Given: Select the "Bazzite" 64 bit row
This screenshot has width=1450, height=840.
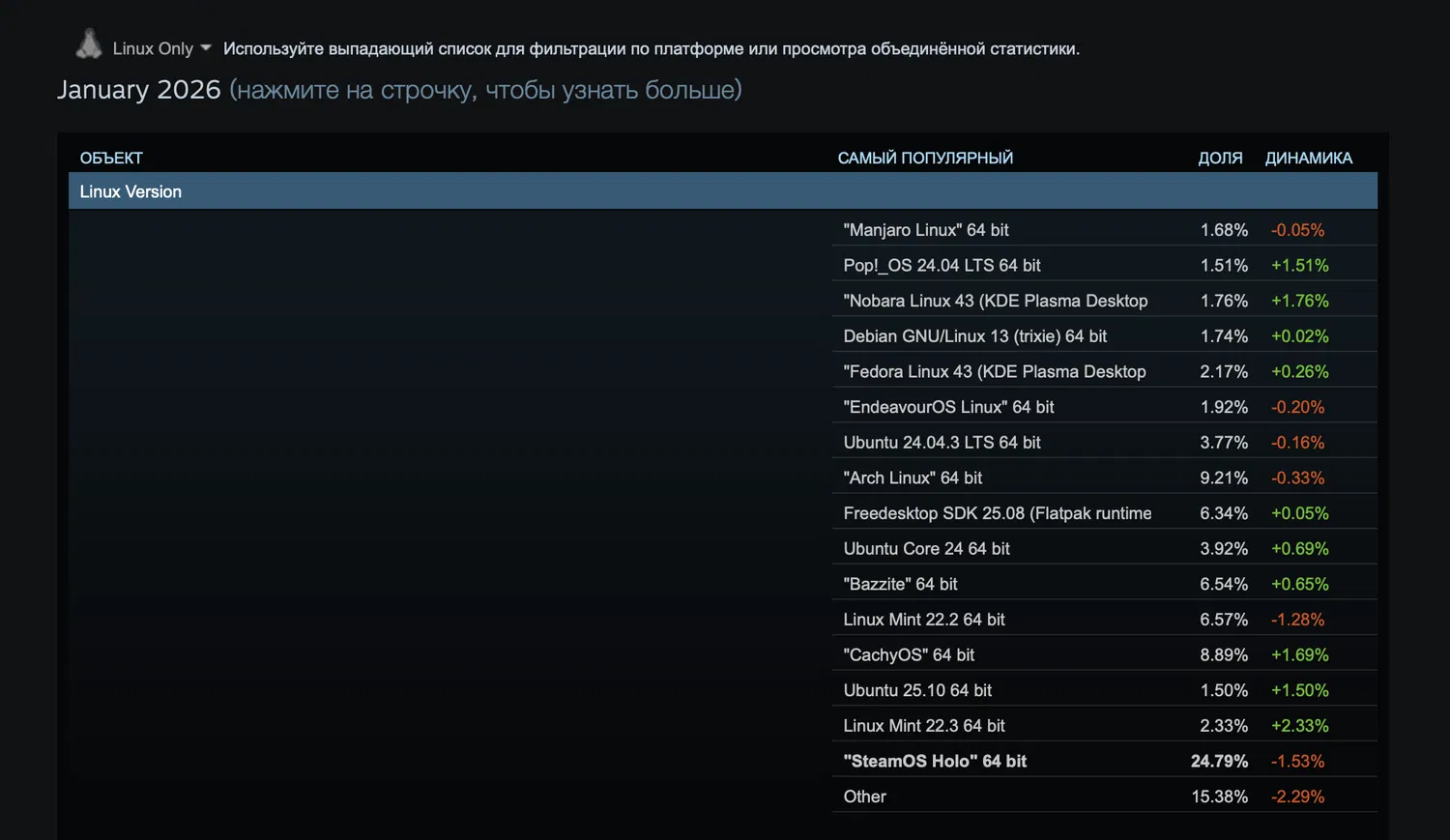Looking at the screenshot, I should [900, 584].
